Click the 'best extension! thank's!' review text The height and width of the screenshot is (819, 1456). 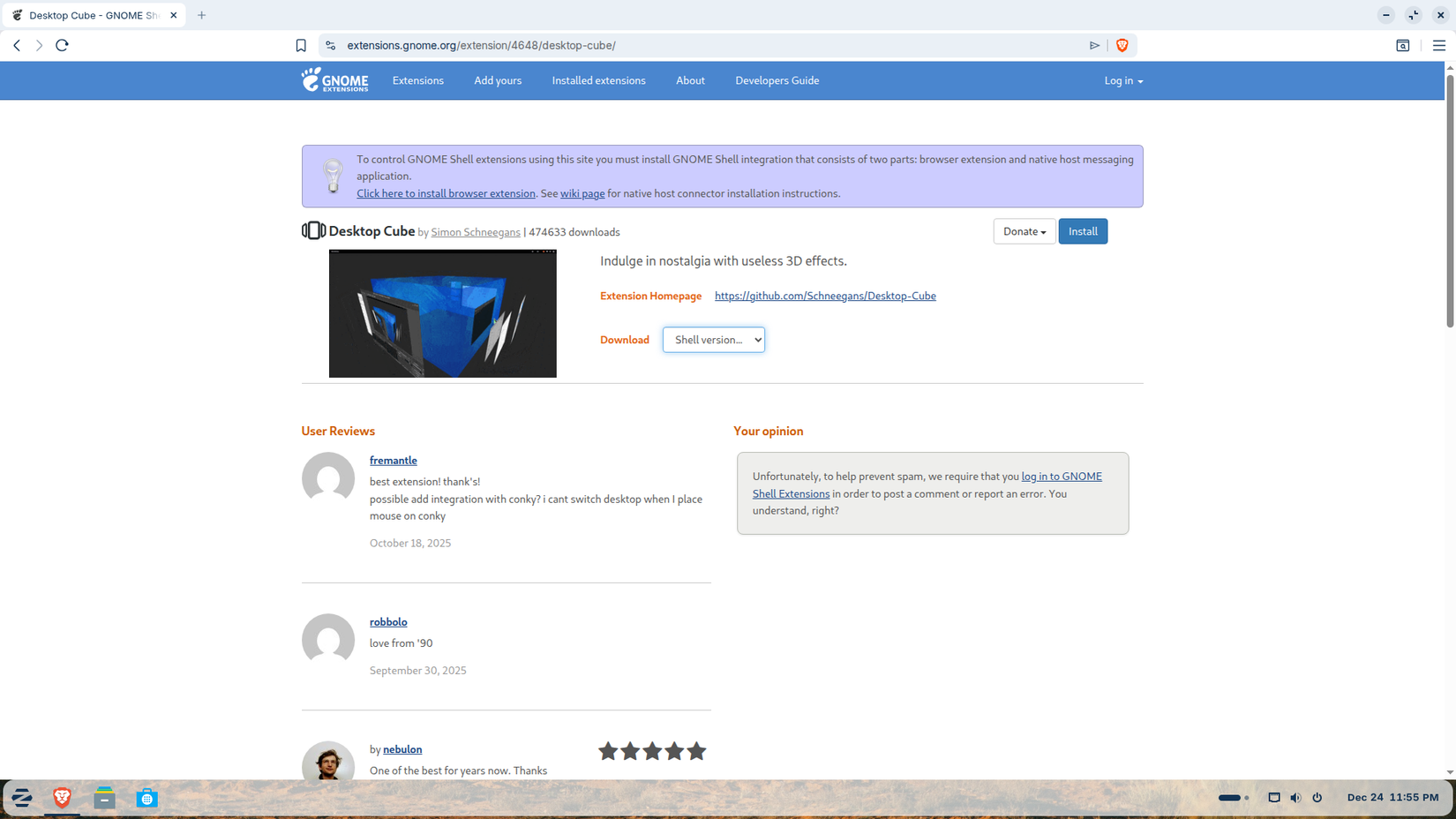(x=425, y=482)
